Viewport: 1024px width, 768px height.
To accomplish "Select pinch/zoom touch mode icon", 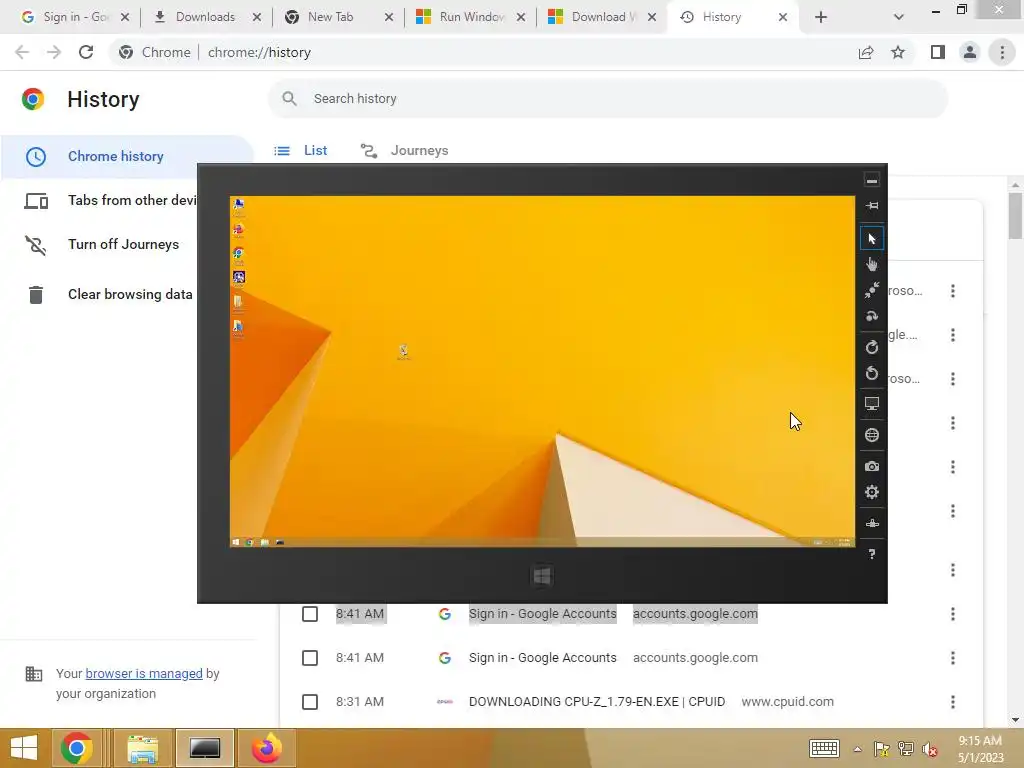I will pyautogui.click(x=872, y=290).
